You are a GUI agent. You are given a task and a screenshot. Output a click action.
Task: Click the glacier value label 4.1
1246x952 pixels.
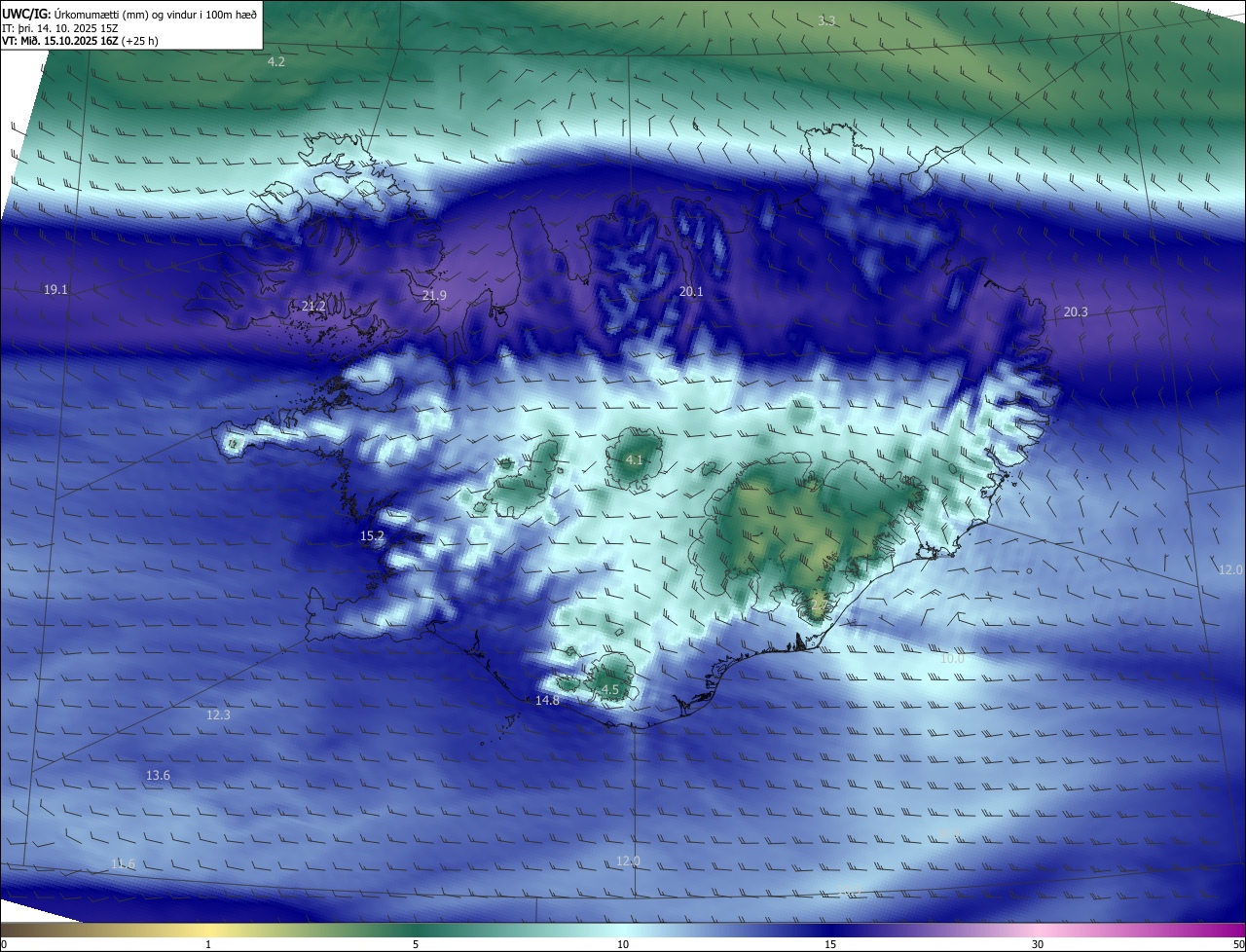634,459
